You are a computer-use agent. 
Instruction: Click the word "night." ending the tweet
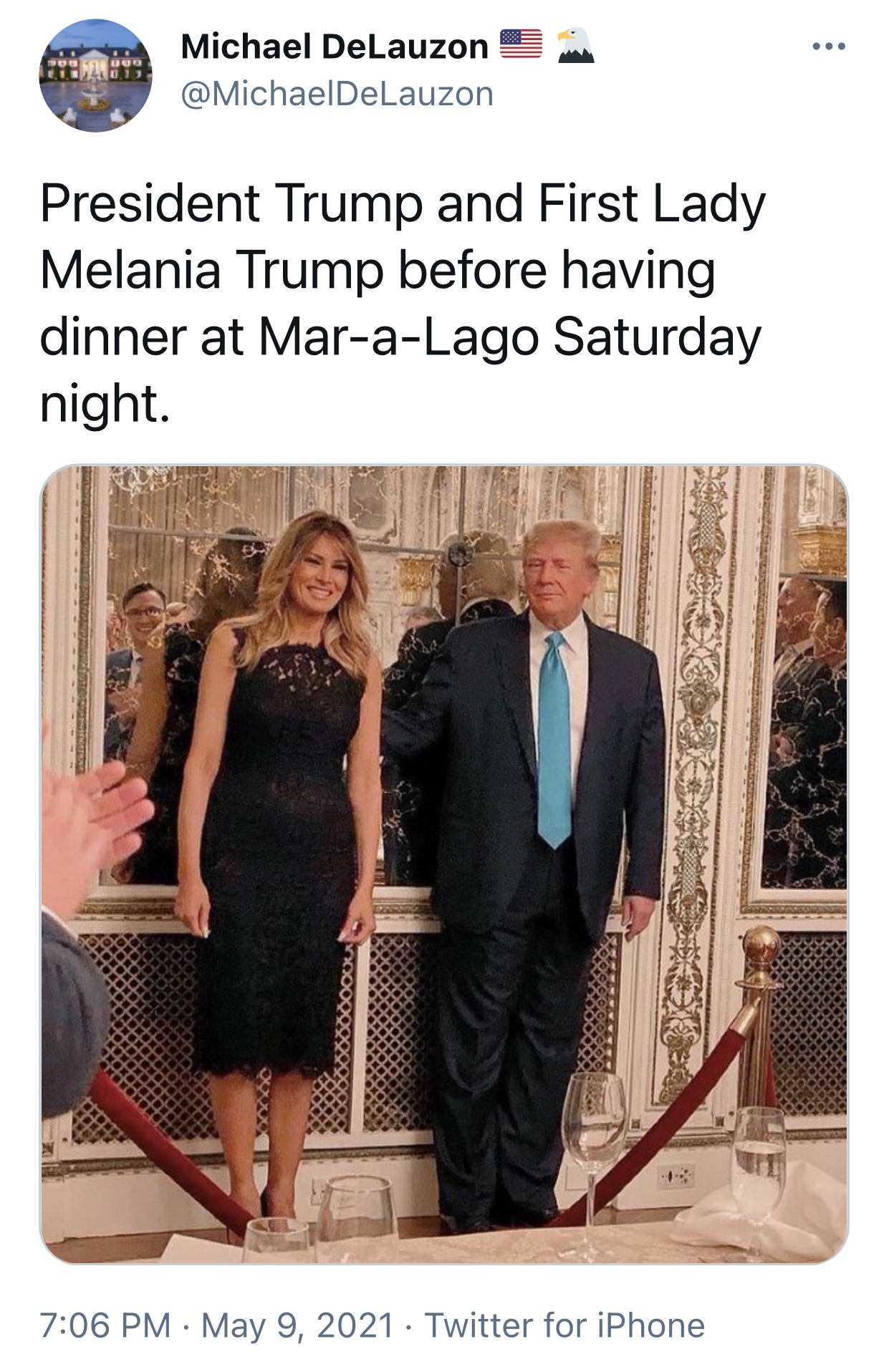coord(105,403)
